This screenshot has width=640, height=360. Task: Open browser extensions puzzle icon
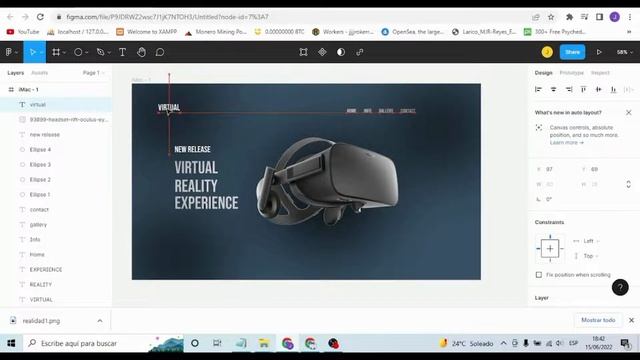pyautogui.click(x=569, y=17)
